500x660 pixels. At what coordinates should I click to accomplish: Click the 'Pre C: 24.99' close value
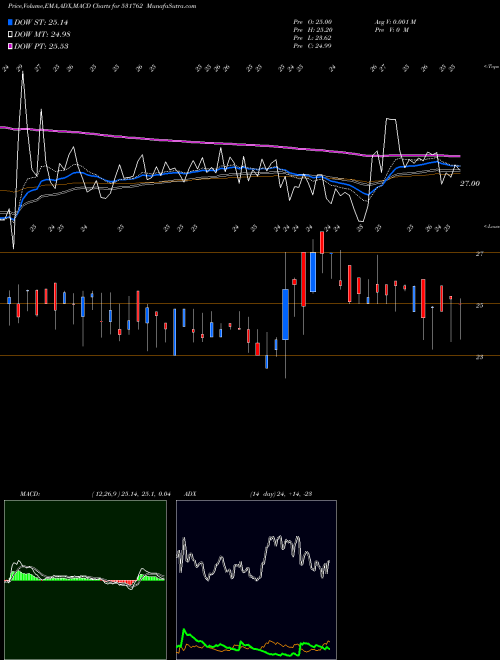click(312, 46)
